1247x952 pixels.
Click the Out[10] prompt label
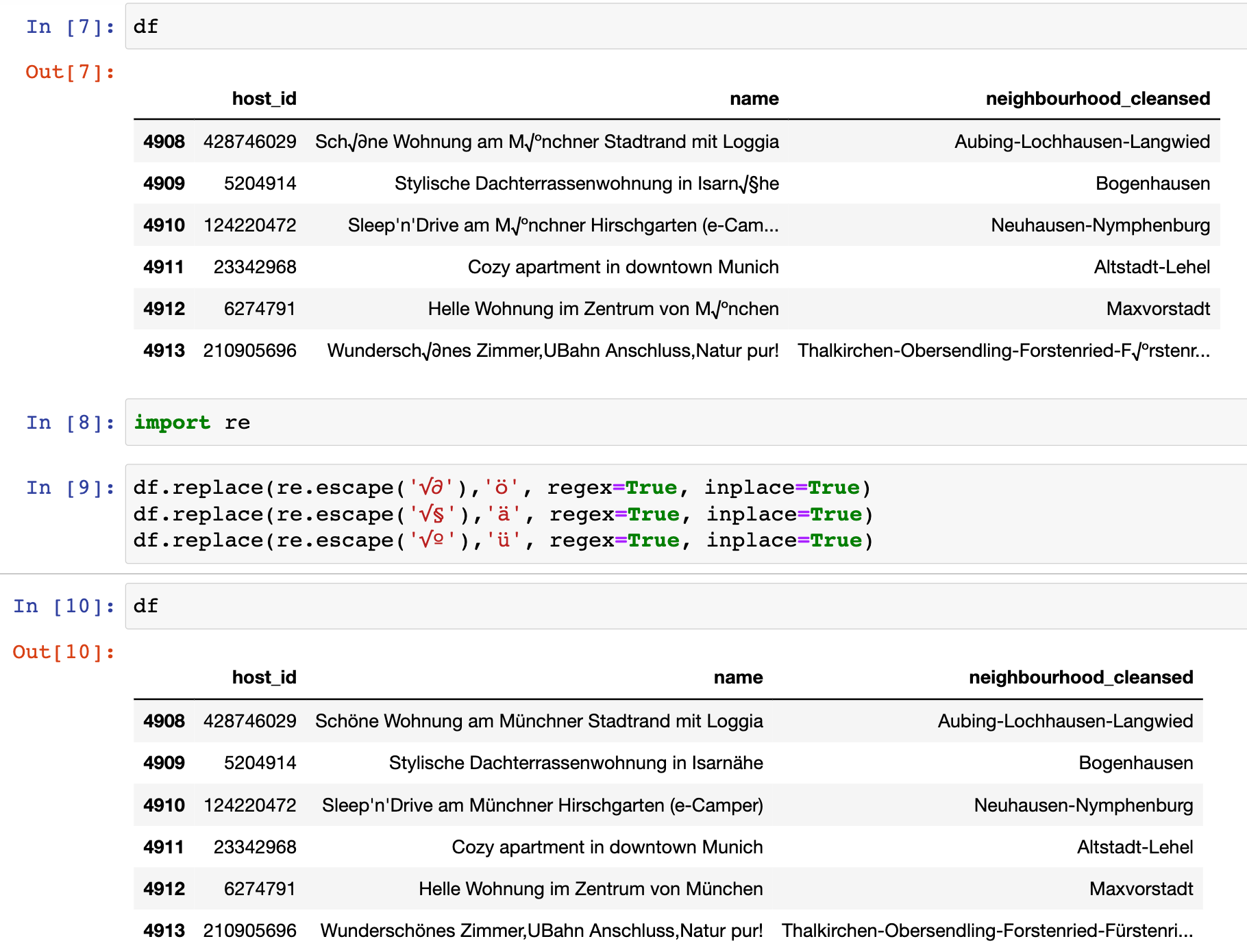click(64, 652)
